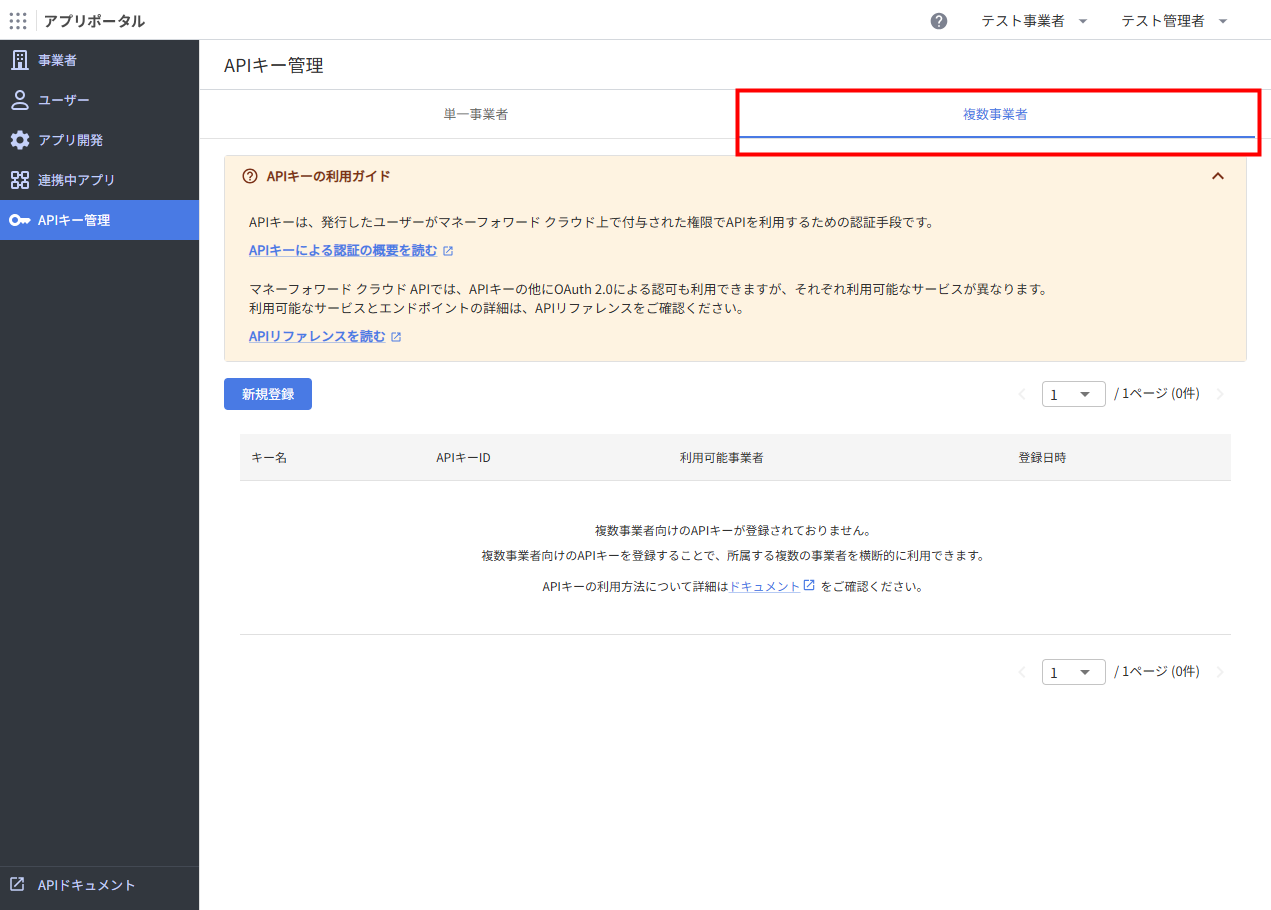Open the ドキュメント link
The image size is (1271, 910).
765,587
